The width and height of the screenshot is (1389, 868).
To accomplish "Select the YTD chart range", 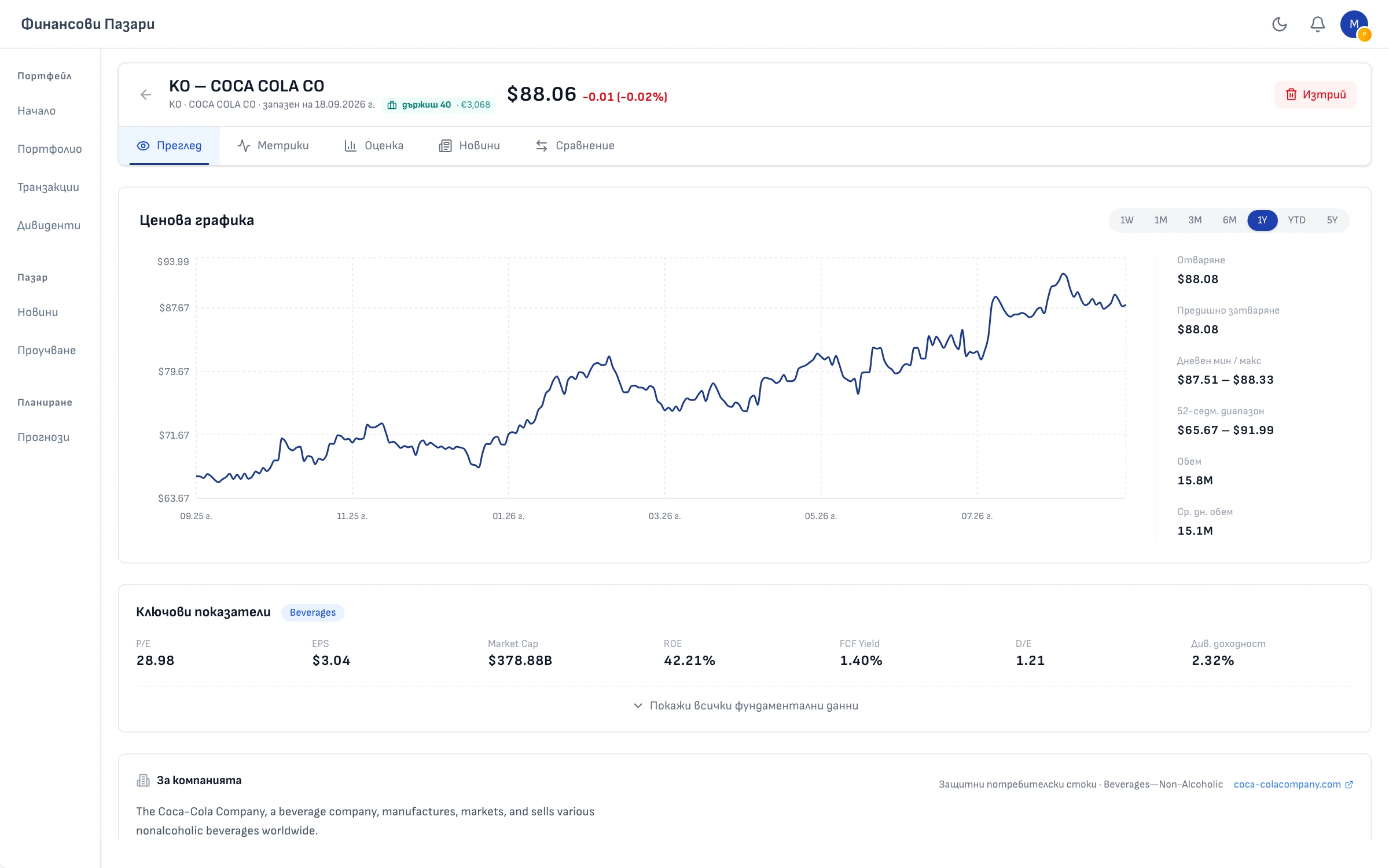I will [1296, 220].
